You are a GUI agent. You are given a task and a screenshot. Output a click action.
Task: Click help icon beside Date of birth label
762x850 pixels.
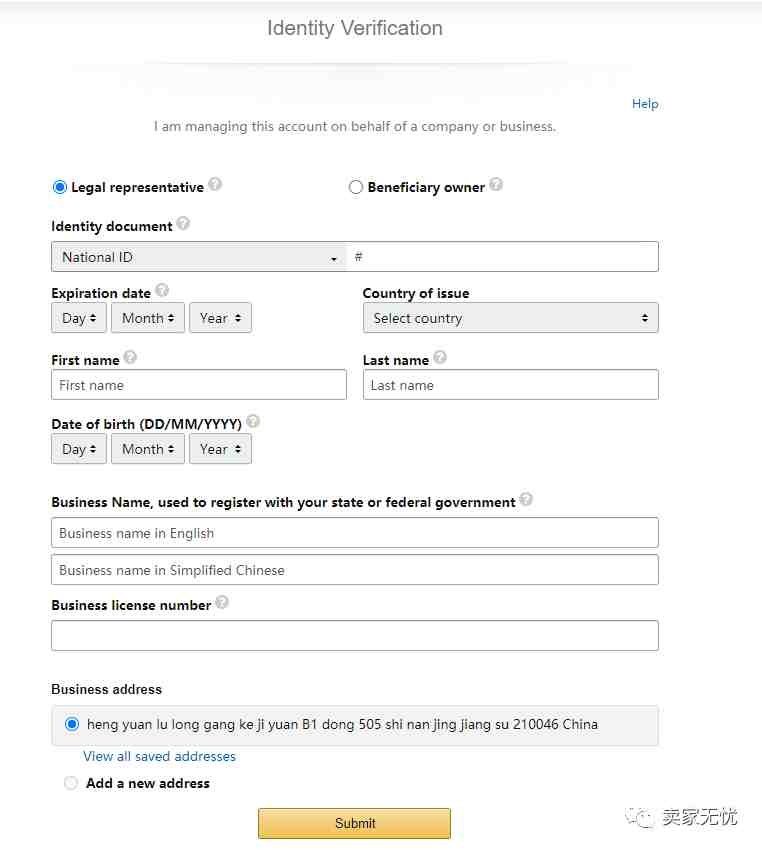253,421
